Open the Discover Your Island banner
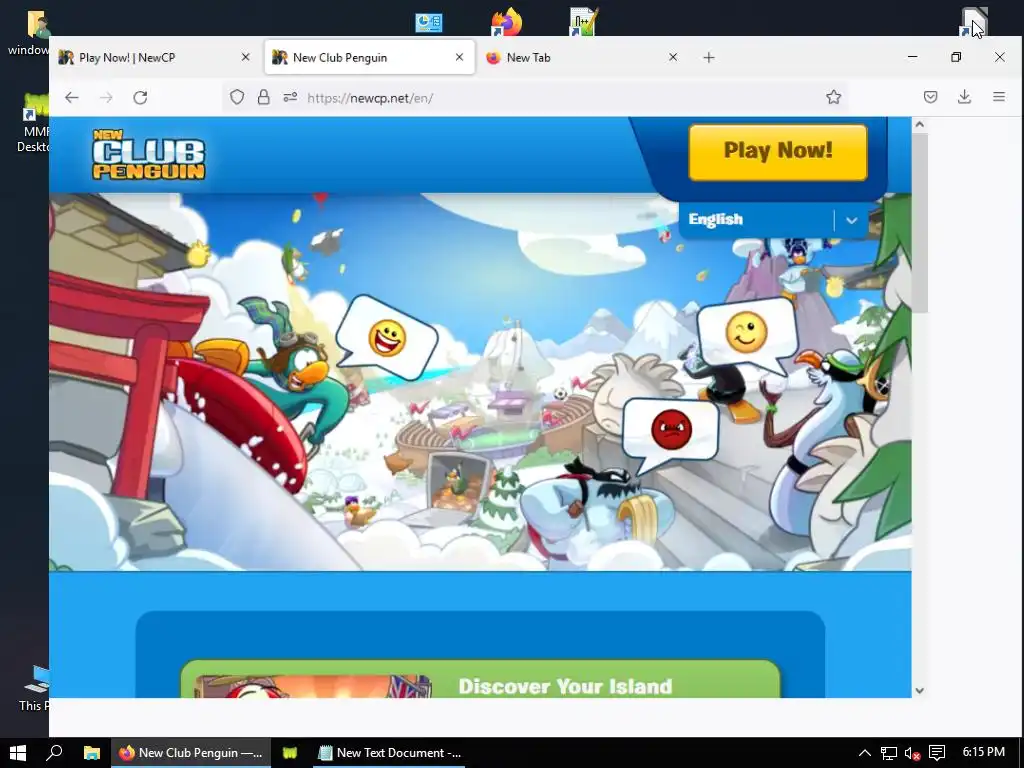 pyautogui.click(x=481, y=679)
